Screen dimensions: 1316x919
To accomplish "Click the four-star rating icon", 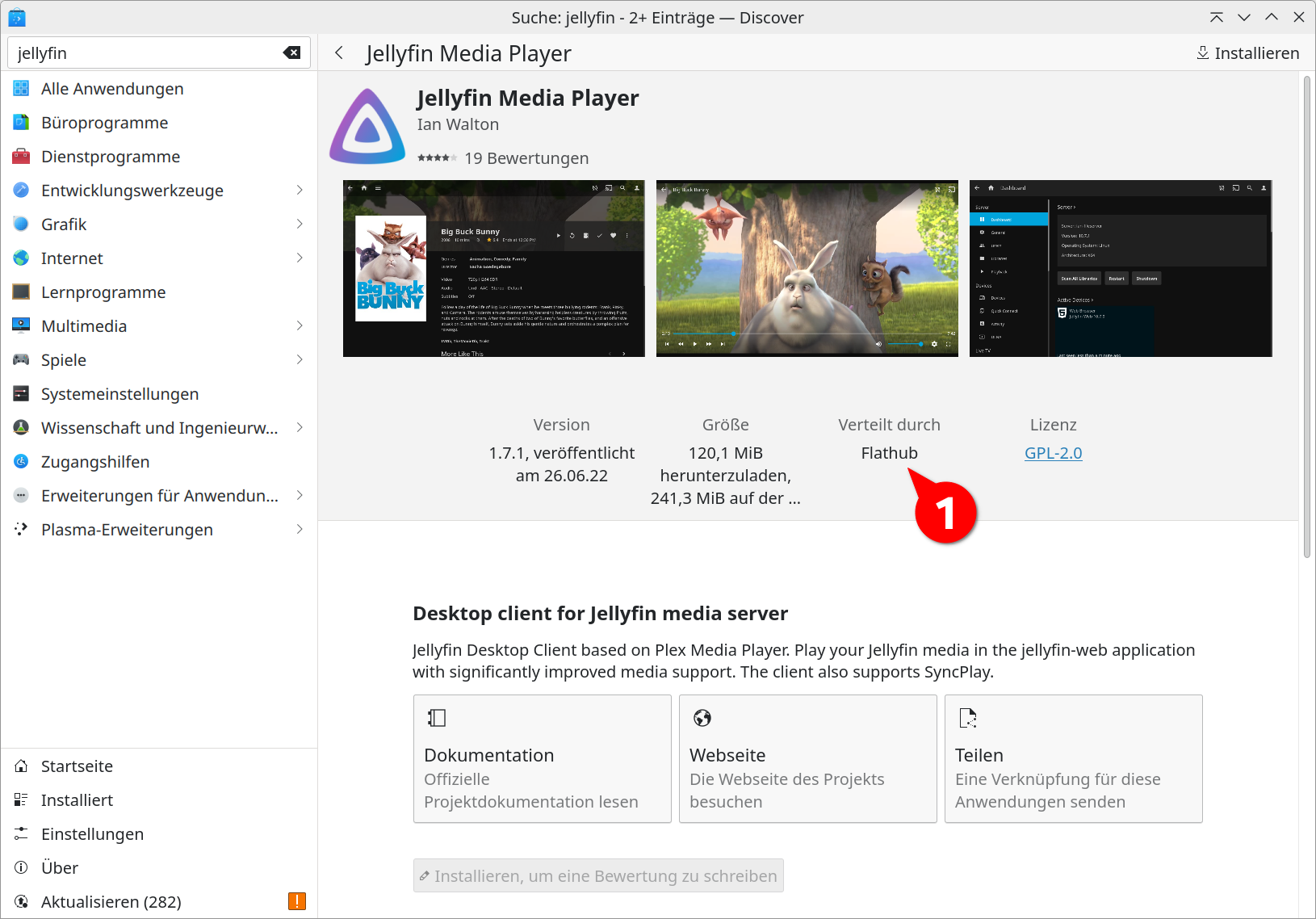I will [x=438, y=158].
